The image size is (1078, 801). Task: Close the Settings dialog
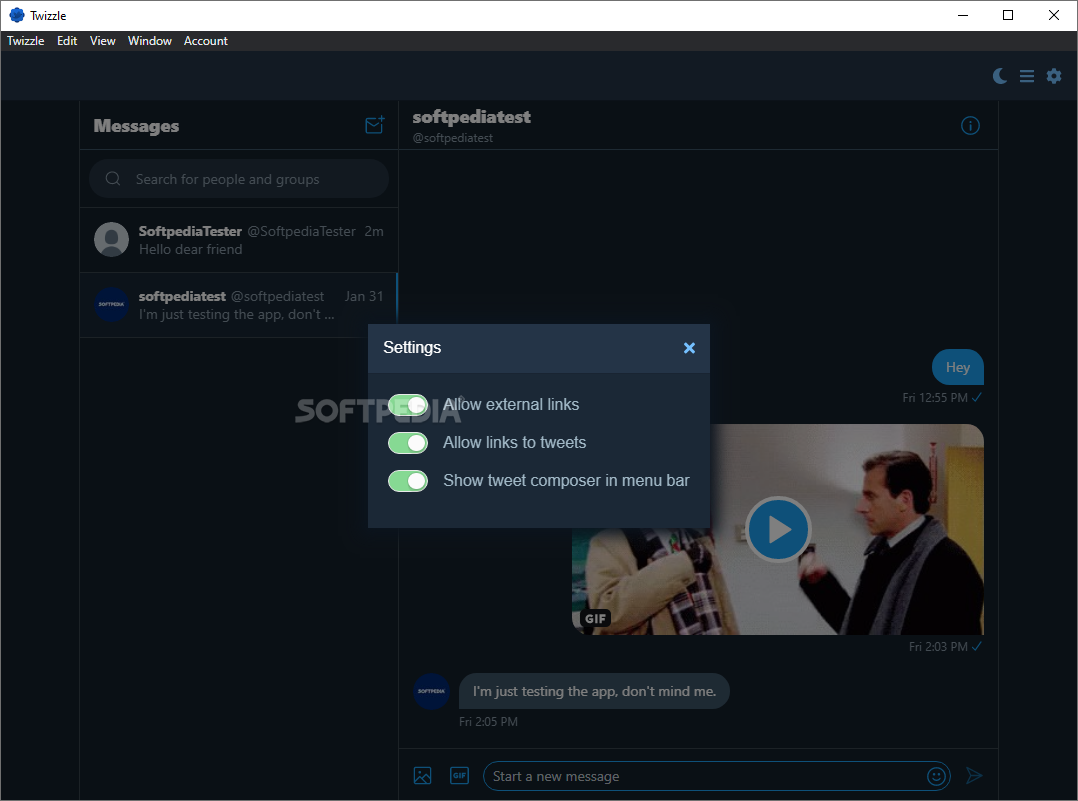coord(690,348)
